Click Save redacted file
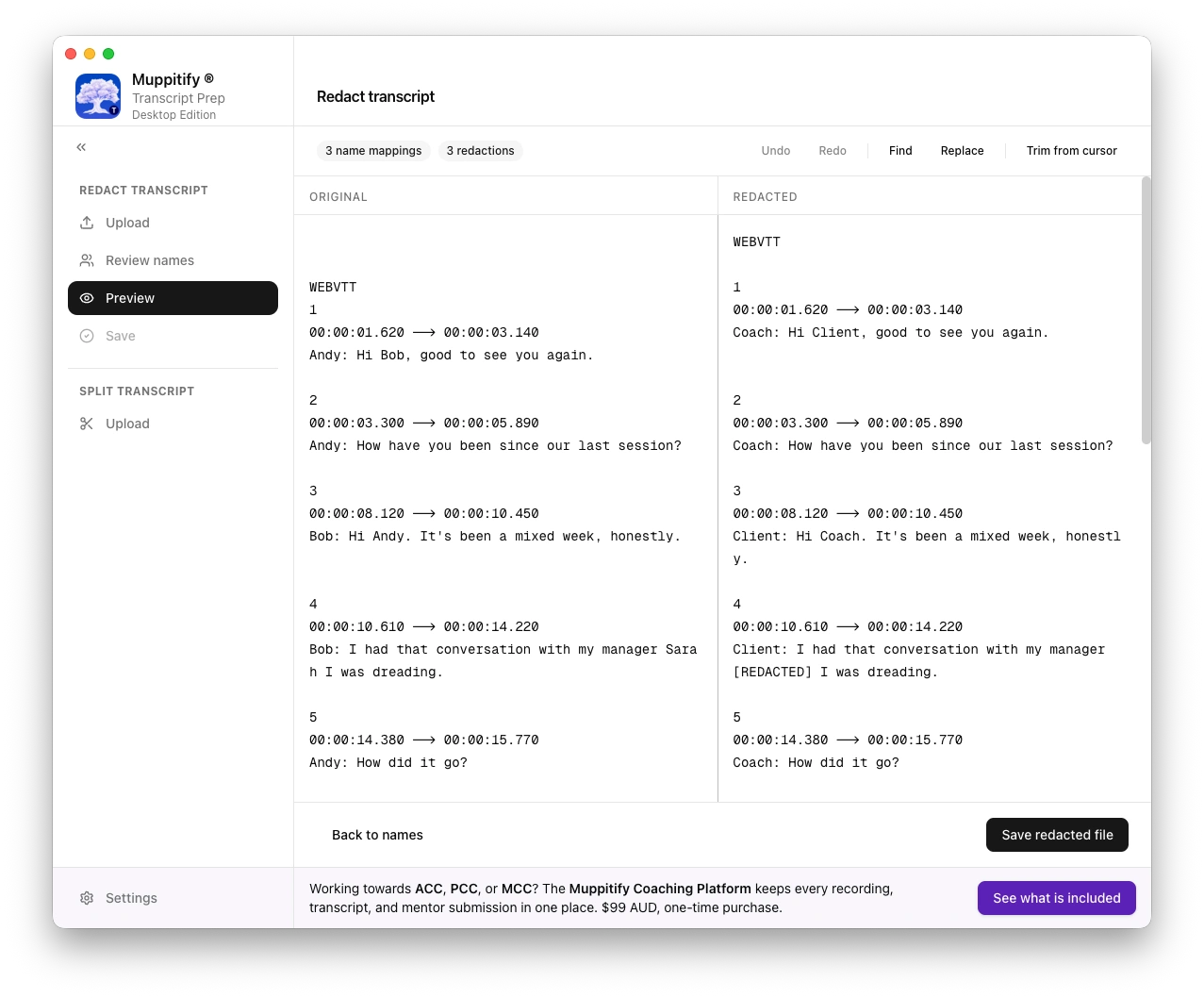Viewport: 1204px width, 998px height. click(x=1056, y=835)
